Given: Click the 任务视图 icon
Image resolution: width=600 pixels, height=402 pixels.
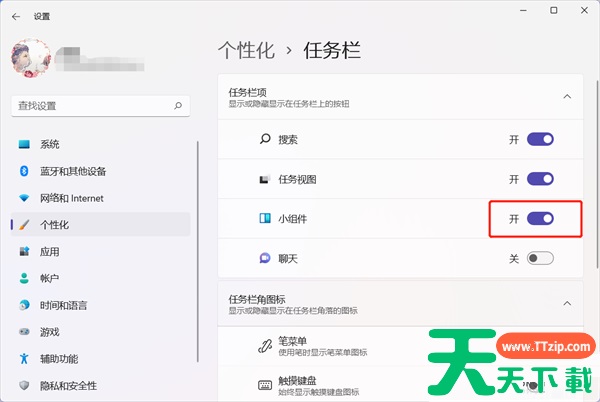Looking at the screenshot, I should (265, 179).
